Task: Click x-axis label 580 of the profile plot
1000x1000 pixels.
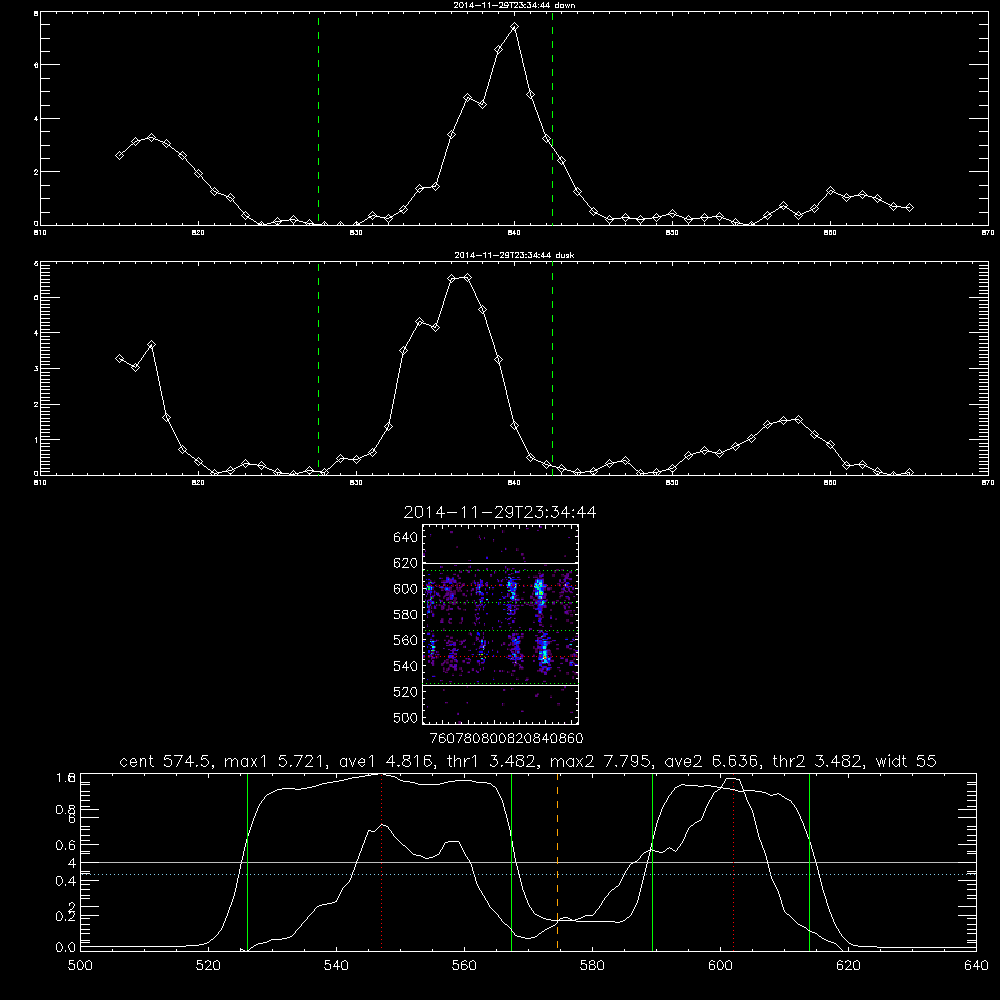Action: [592, 965]
